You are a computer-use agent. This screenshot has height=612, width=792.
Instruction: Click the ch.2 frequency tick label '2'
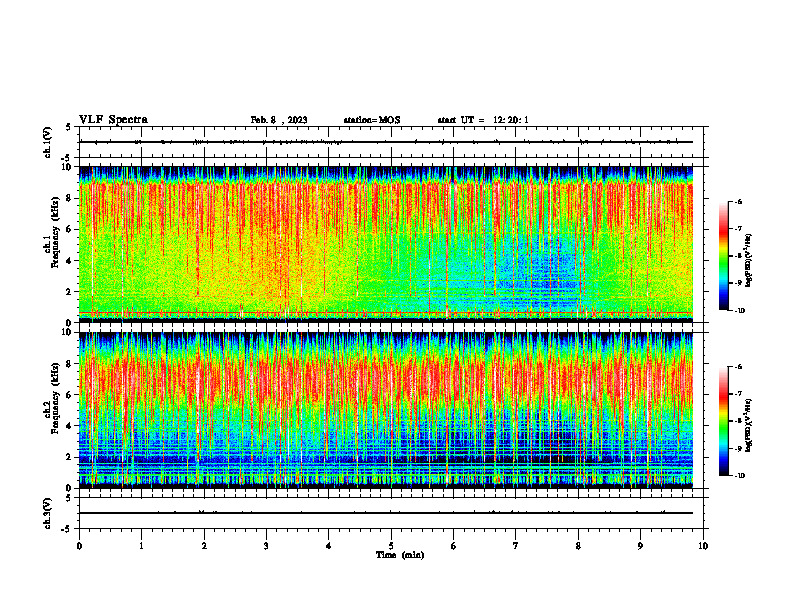click(x=69, y=457)
